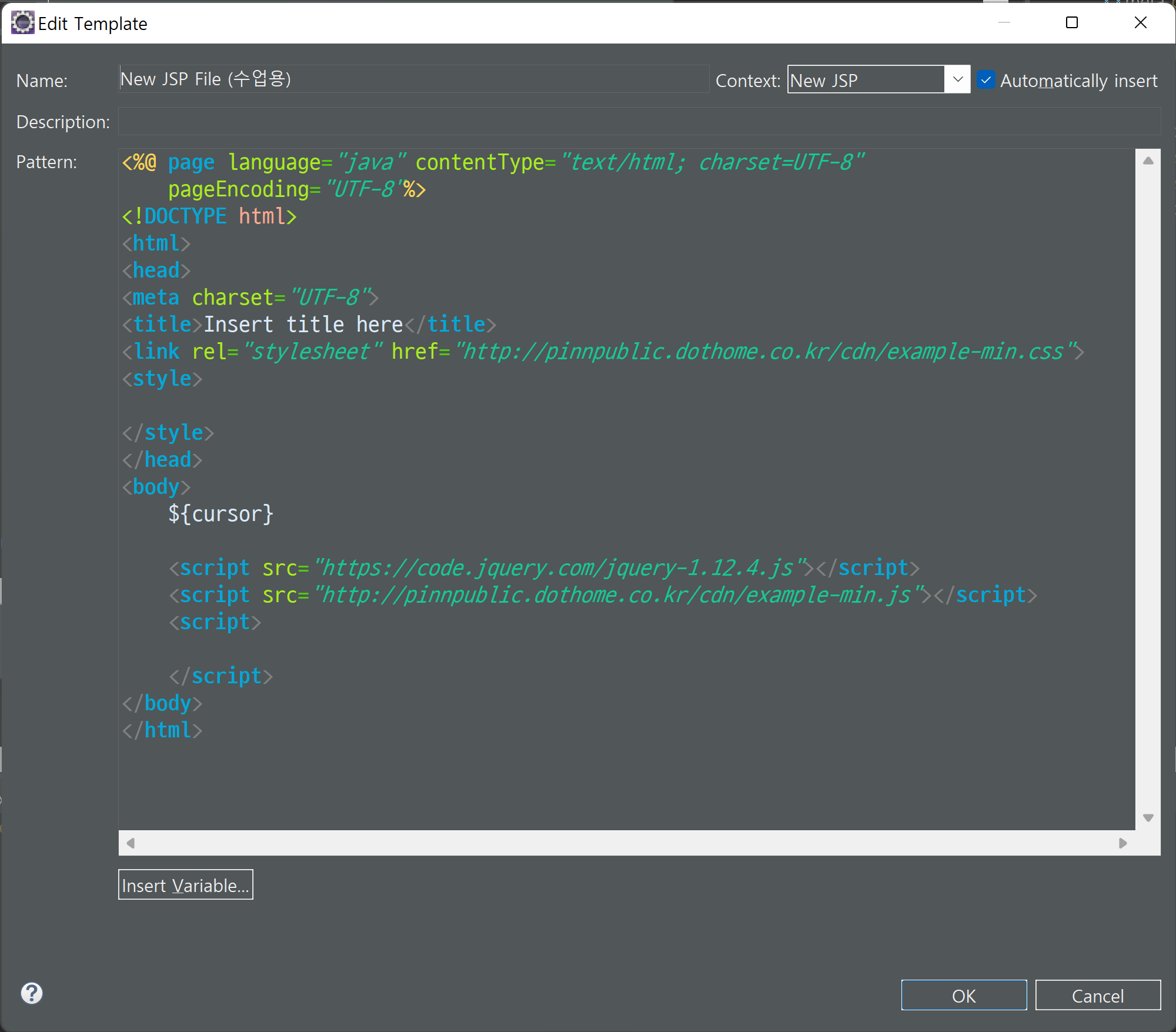1176x1032 pixels.
Task: Click the Eclipse icon in title bar
Action: click(22, 23)
